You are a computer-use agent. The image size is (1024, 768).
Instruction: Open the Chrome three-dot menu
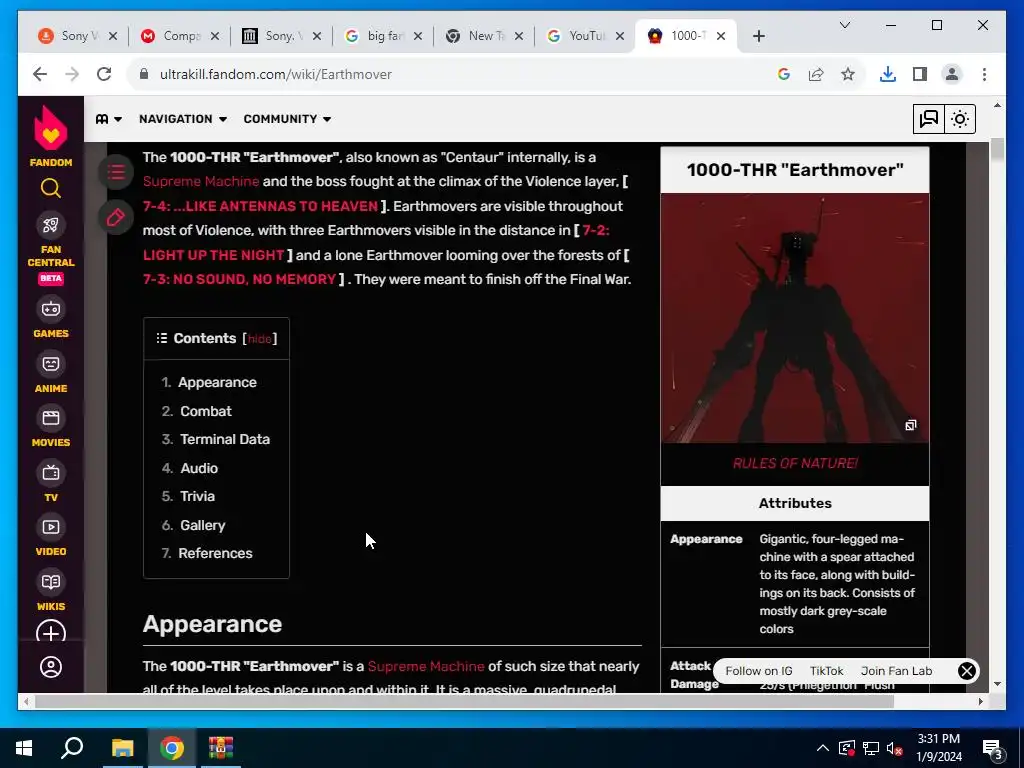coord(984,74)
